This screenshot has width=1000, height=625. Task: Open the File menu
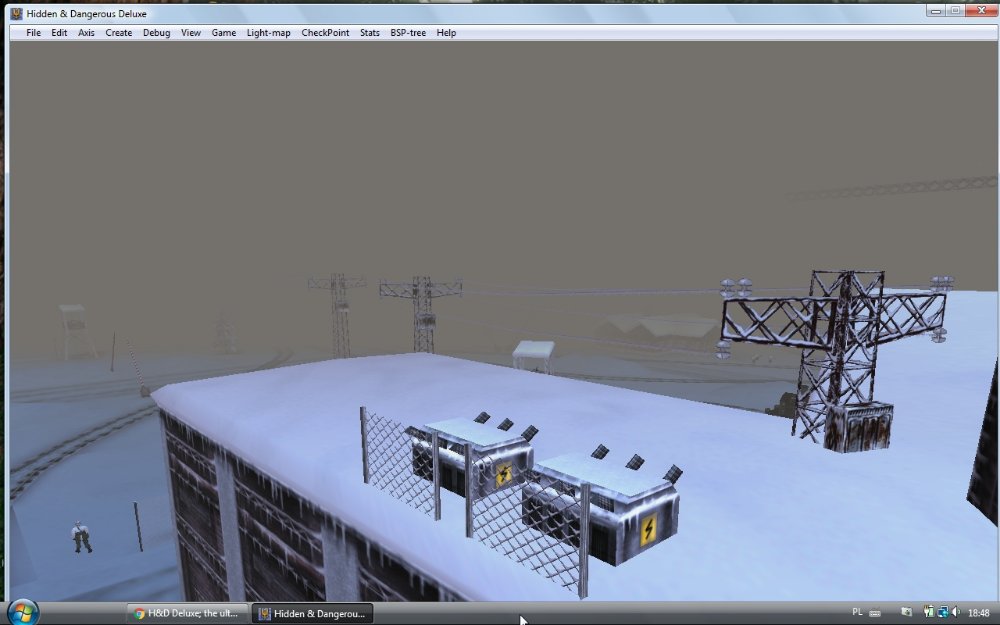click(33, 33)
